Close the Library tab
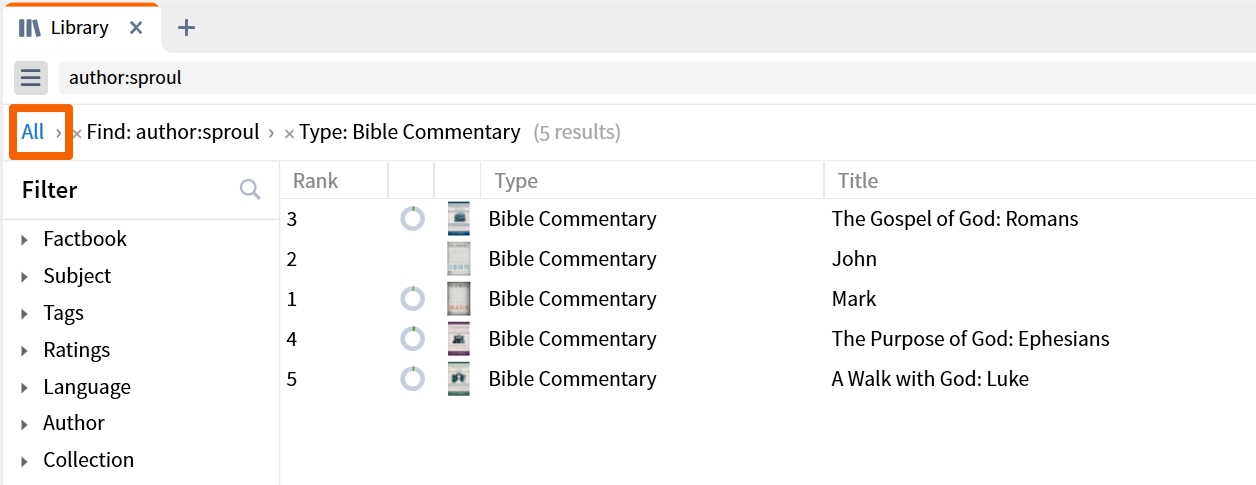 137,28
